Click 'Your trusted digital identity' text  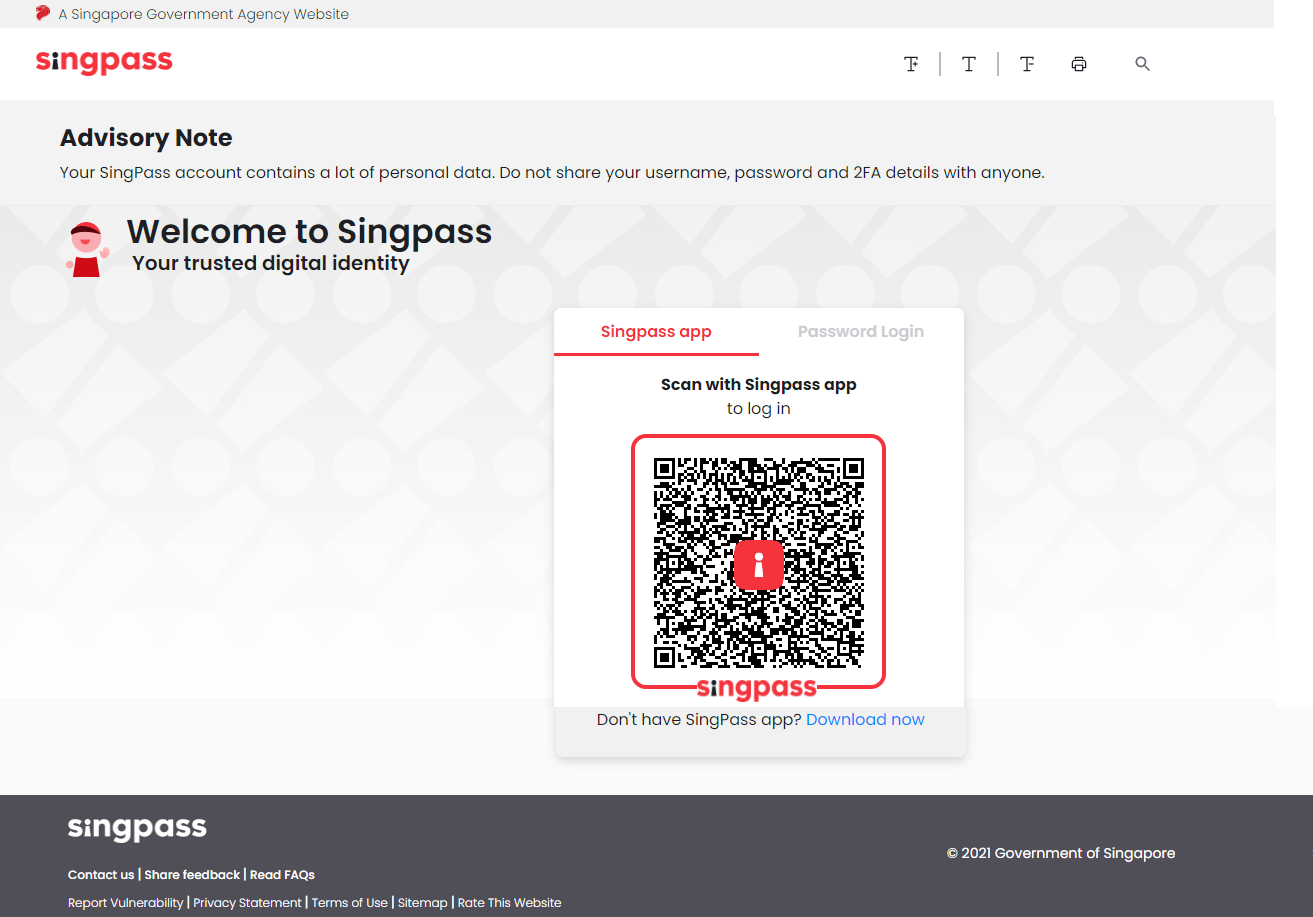(271, 264)
